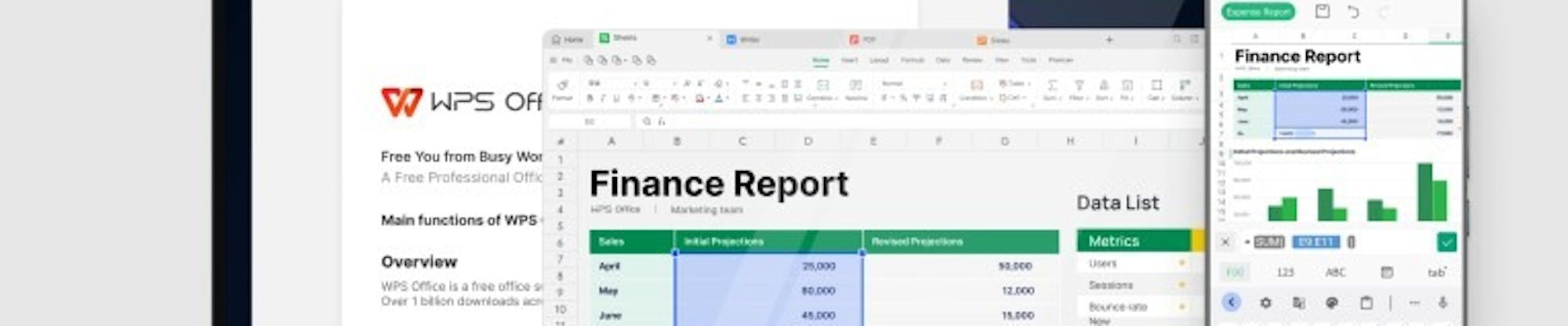Tap the Expense Report button on phone
This screenshot has width=1568, height=326.
click(x=1258, y=12)
